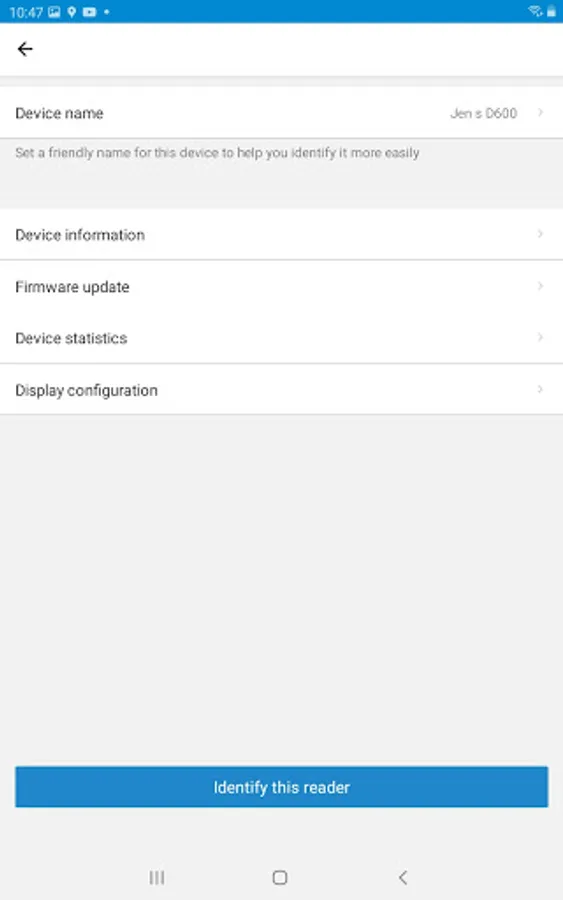Click the Identify this reader button
Screen dimensions: 563x900
point(281,787)
